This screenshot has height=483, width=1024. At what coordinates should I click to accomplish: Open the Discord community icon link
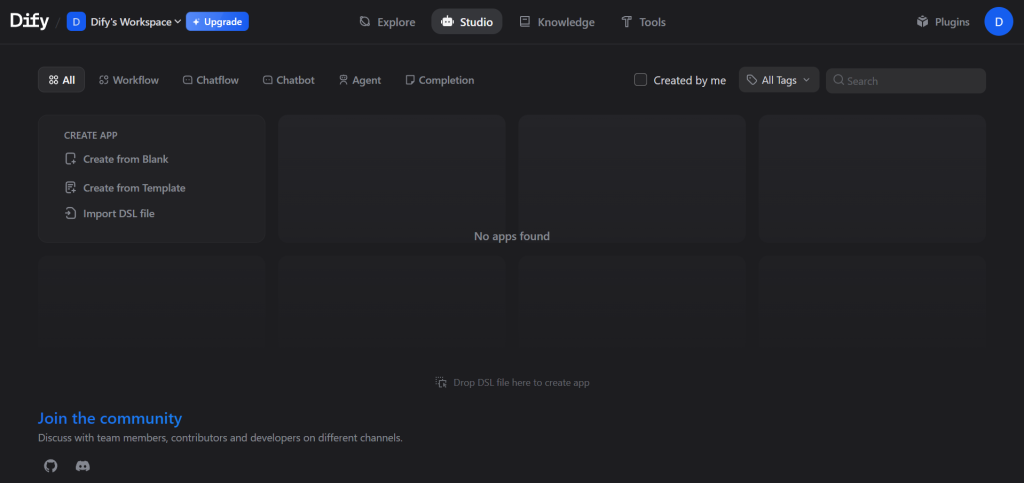click(x=83, y=466)
